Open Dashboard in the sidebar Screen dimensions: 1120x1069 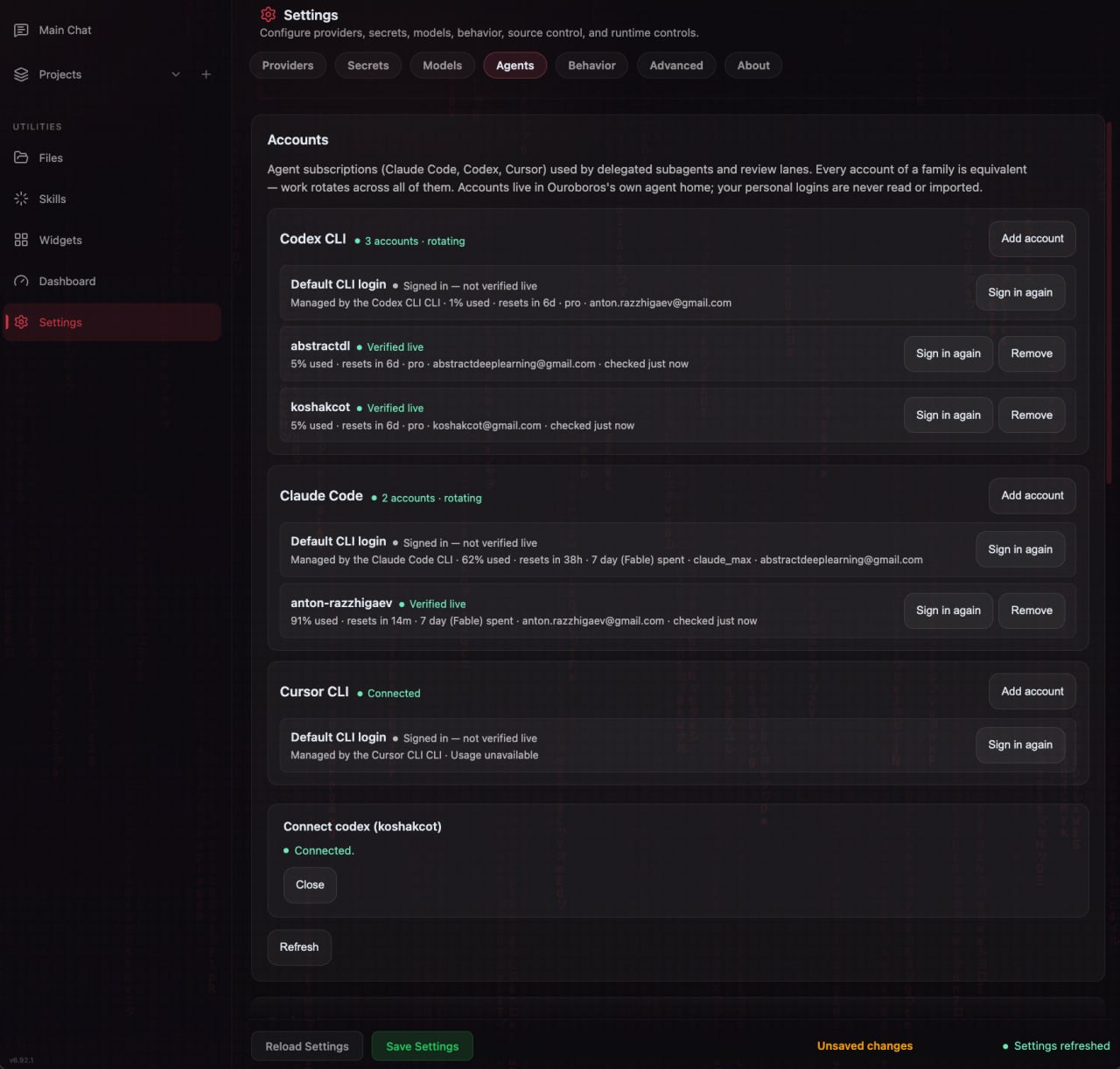(67, 281)
